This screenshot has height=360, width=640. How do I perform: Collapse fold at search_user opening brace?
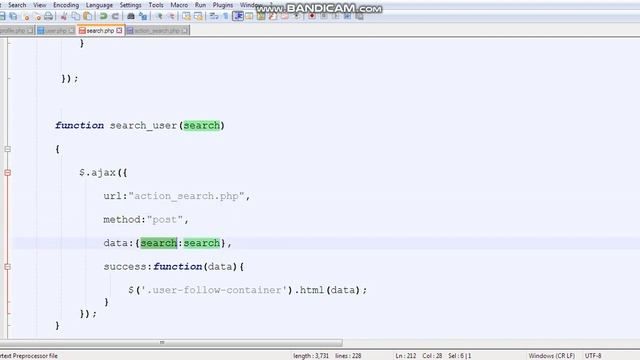click(7, 149)
